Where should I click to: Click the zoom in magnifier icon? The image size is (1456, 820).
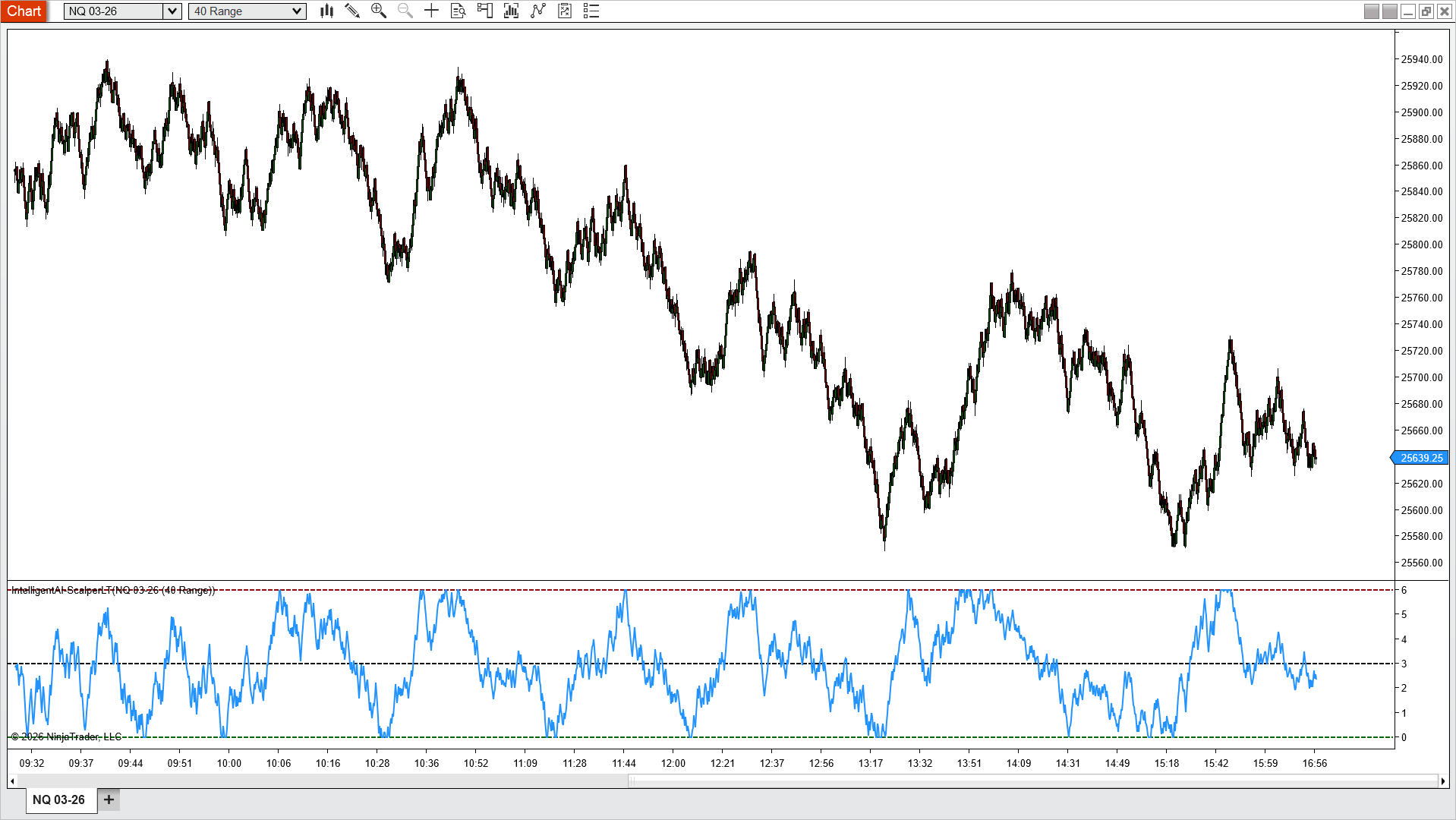tap(378, 11)
